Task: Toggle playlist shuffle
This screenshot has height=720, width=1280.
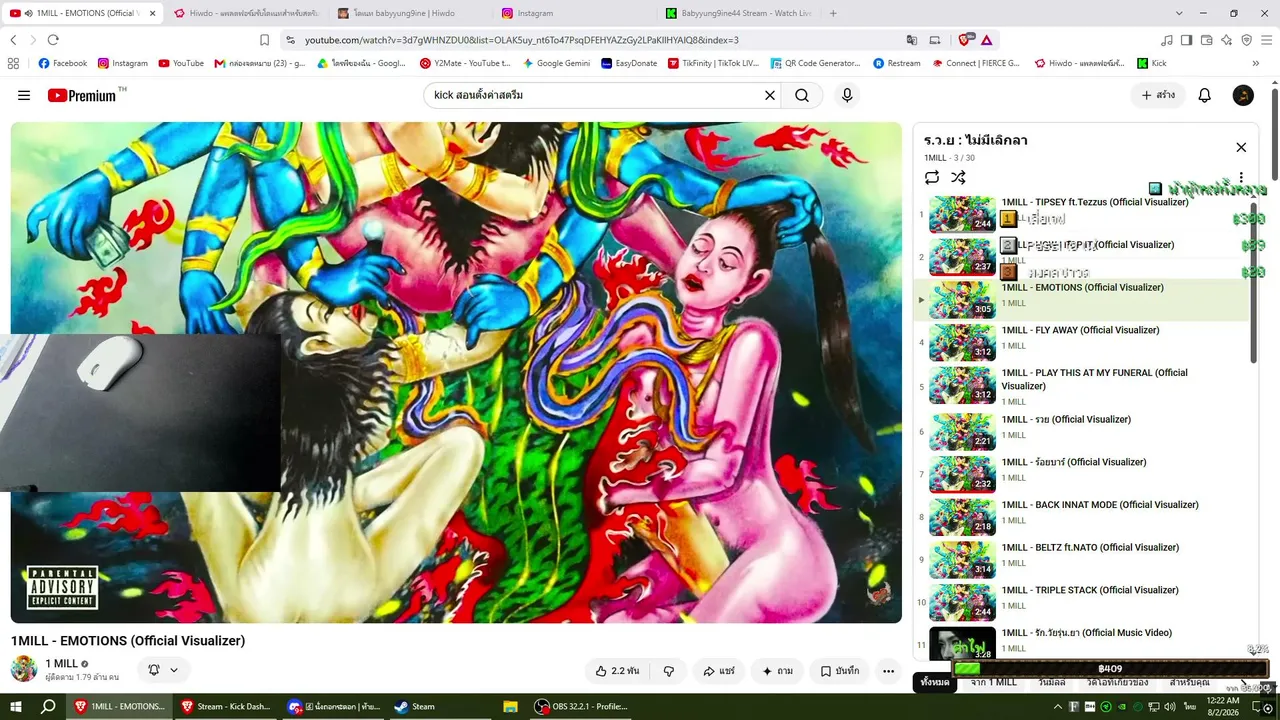Action: tap(958, 177)
